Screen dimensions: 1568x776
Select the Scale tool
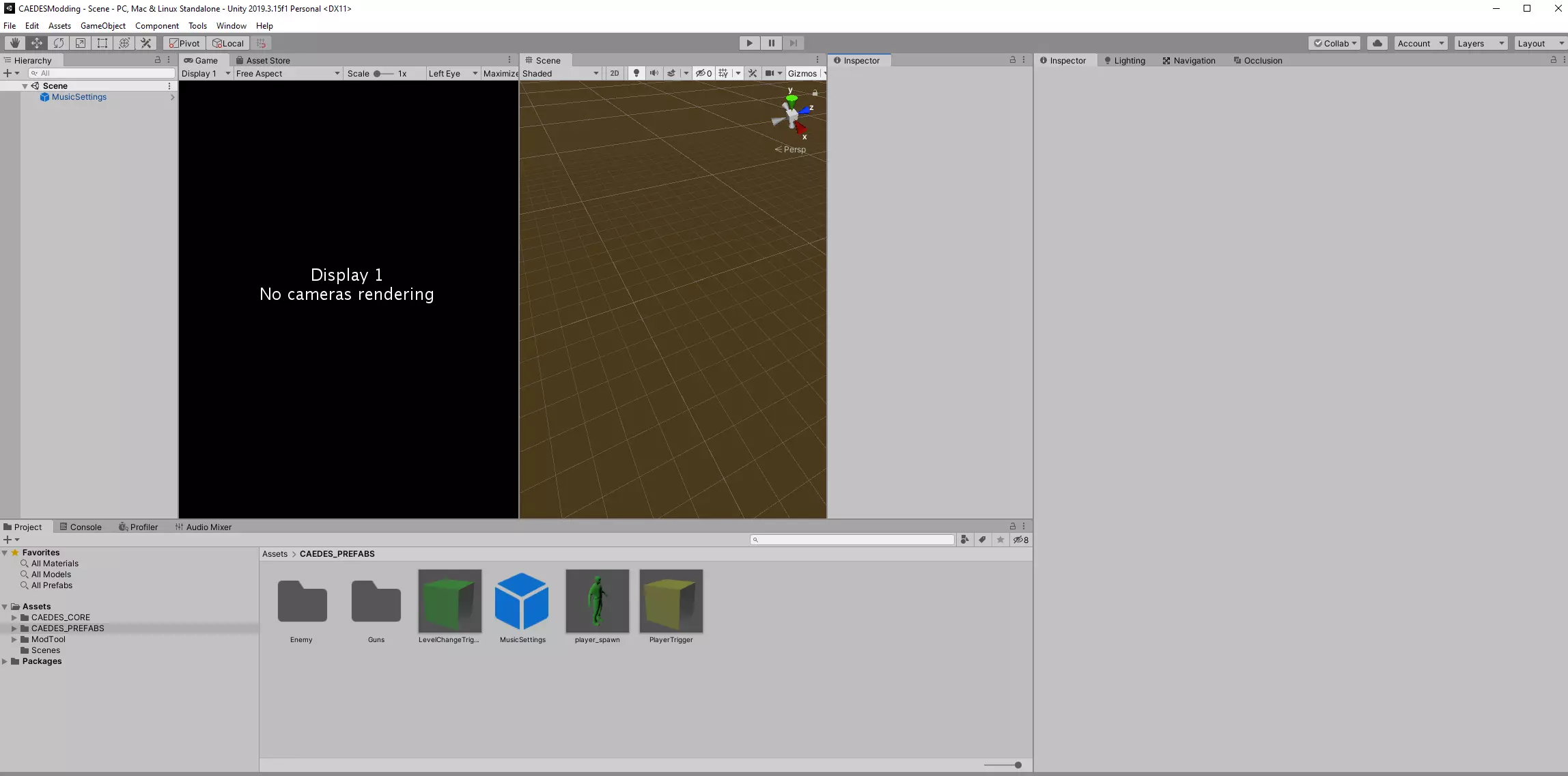tap(81, 43)
